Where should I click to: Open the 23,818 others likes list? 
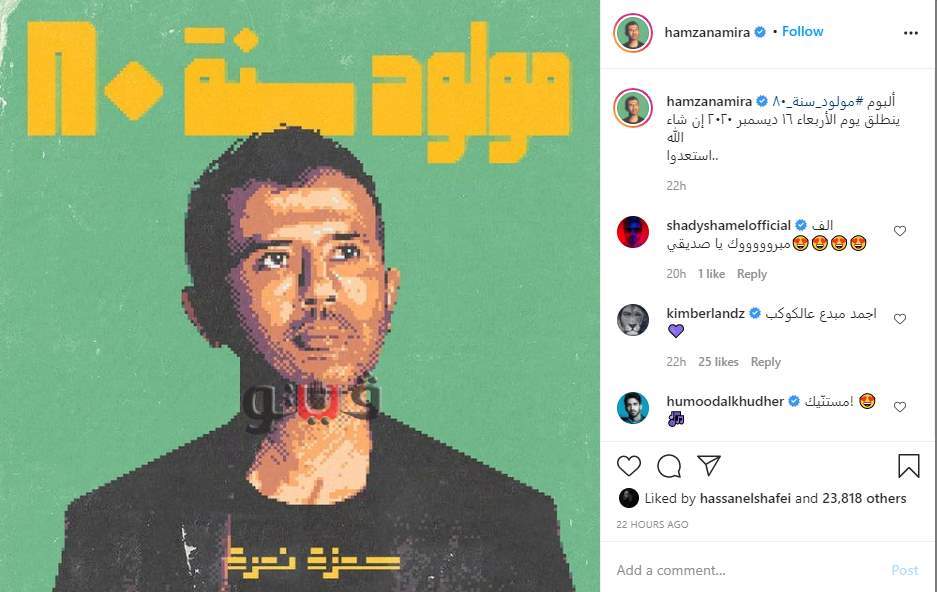coord(864,498)
